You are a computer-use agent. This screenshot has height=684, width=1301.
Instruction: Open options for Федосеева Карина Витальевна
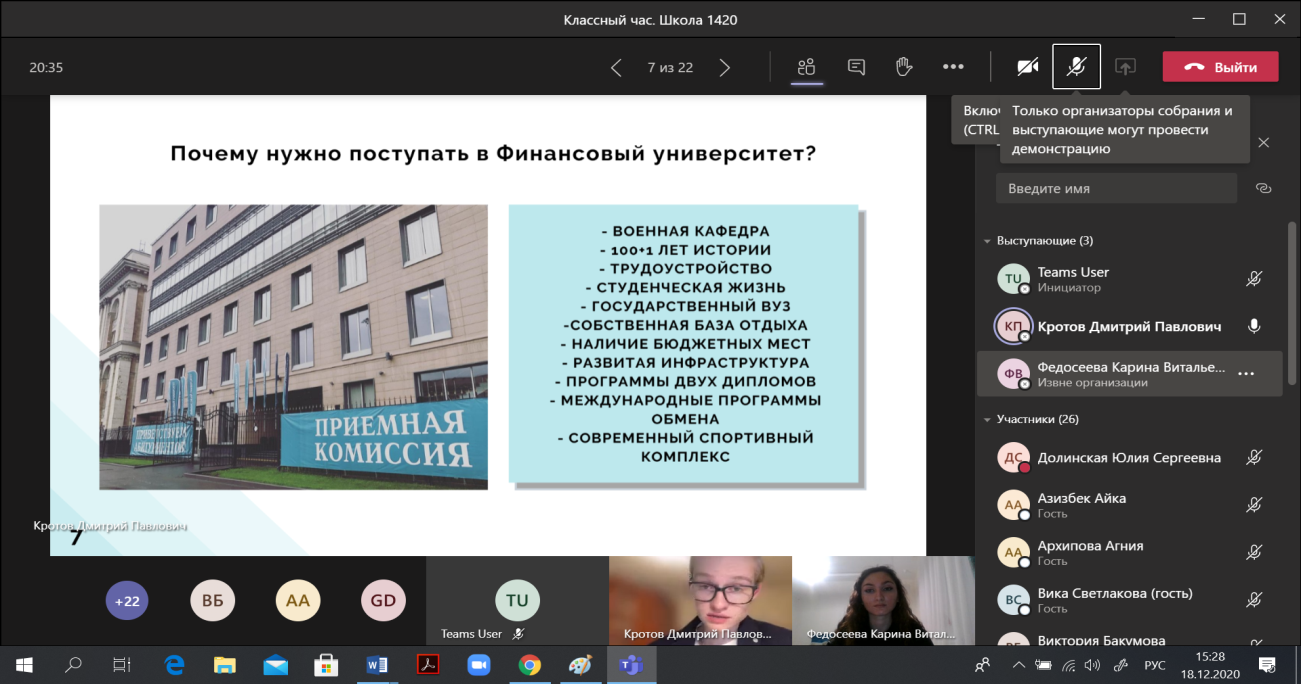pyautogui.click(x=1246, y=373)
